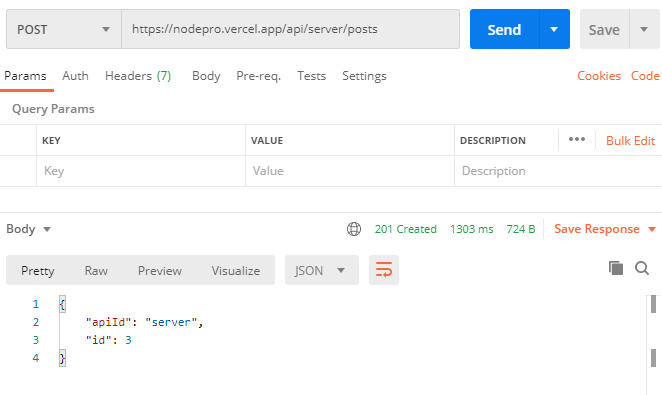Expand the Save button dropdown arrow

[644, 29]
